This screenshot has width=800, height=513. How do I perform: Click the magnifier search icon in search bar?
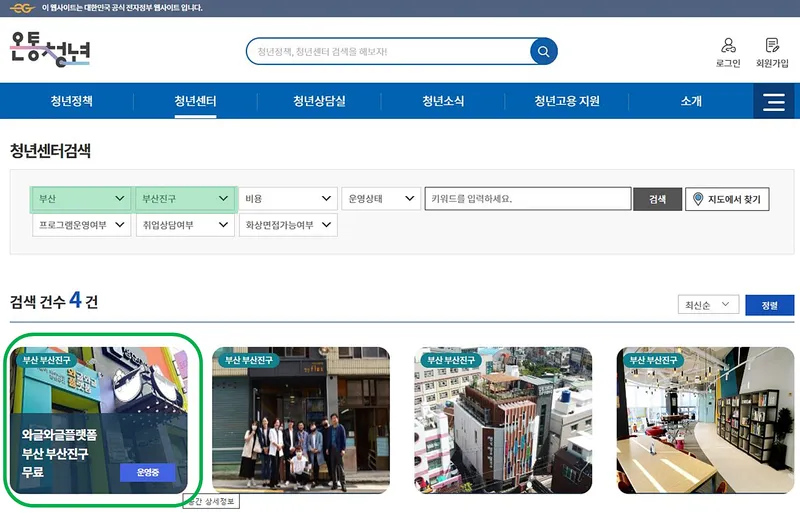click(543, 51)
